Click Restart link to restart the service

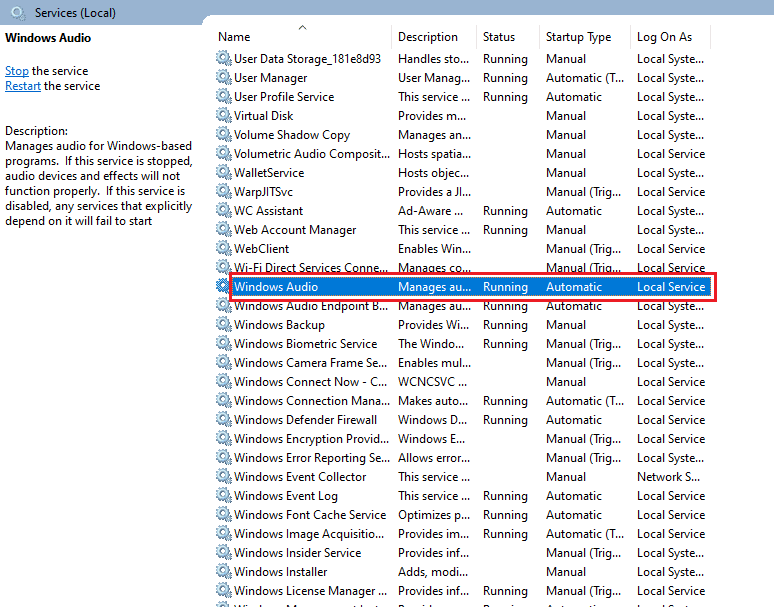[x=23, y=86]
